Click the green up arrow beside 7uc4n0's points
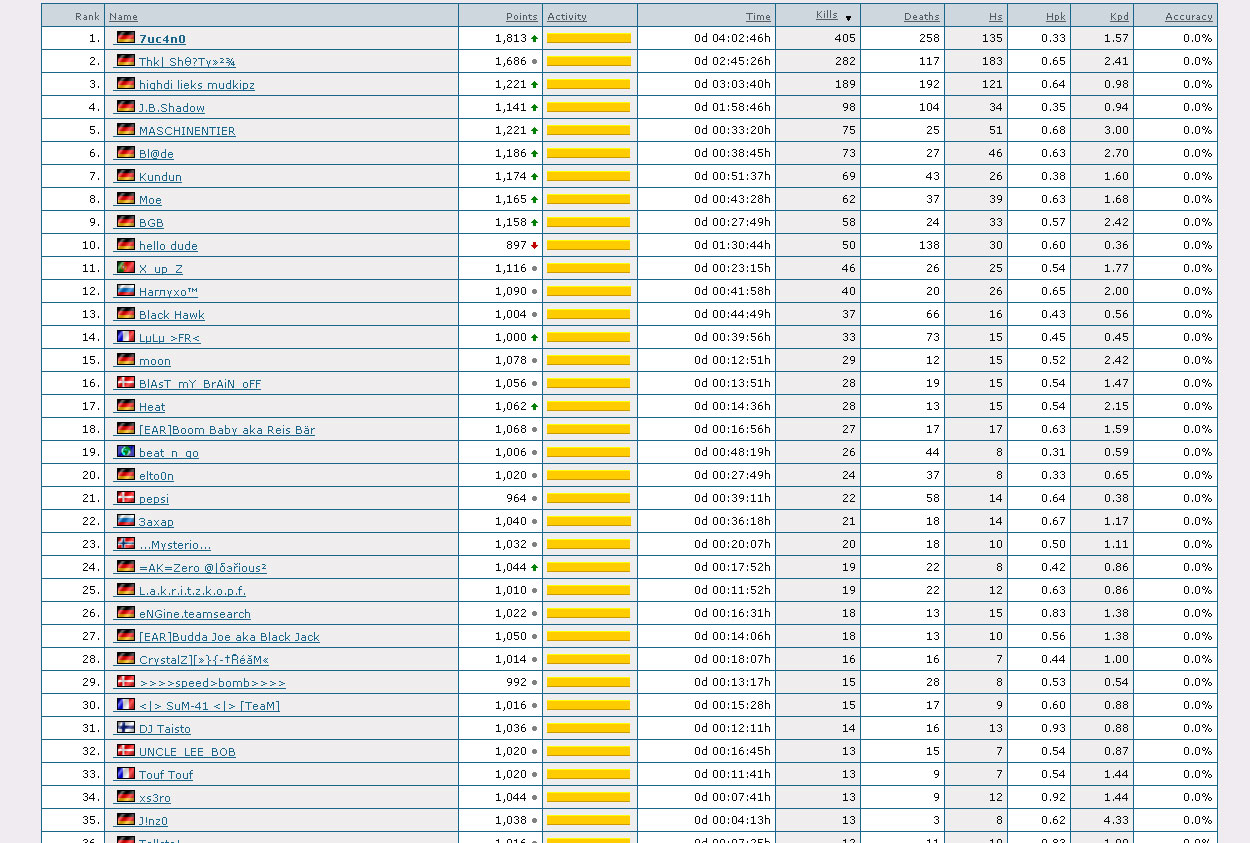1250x843 pixels. coord(534,39)
